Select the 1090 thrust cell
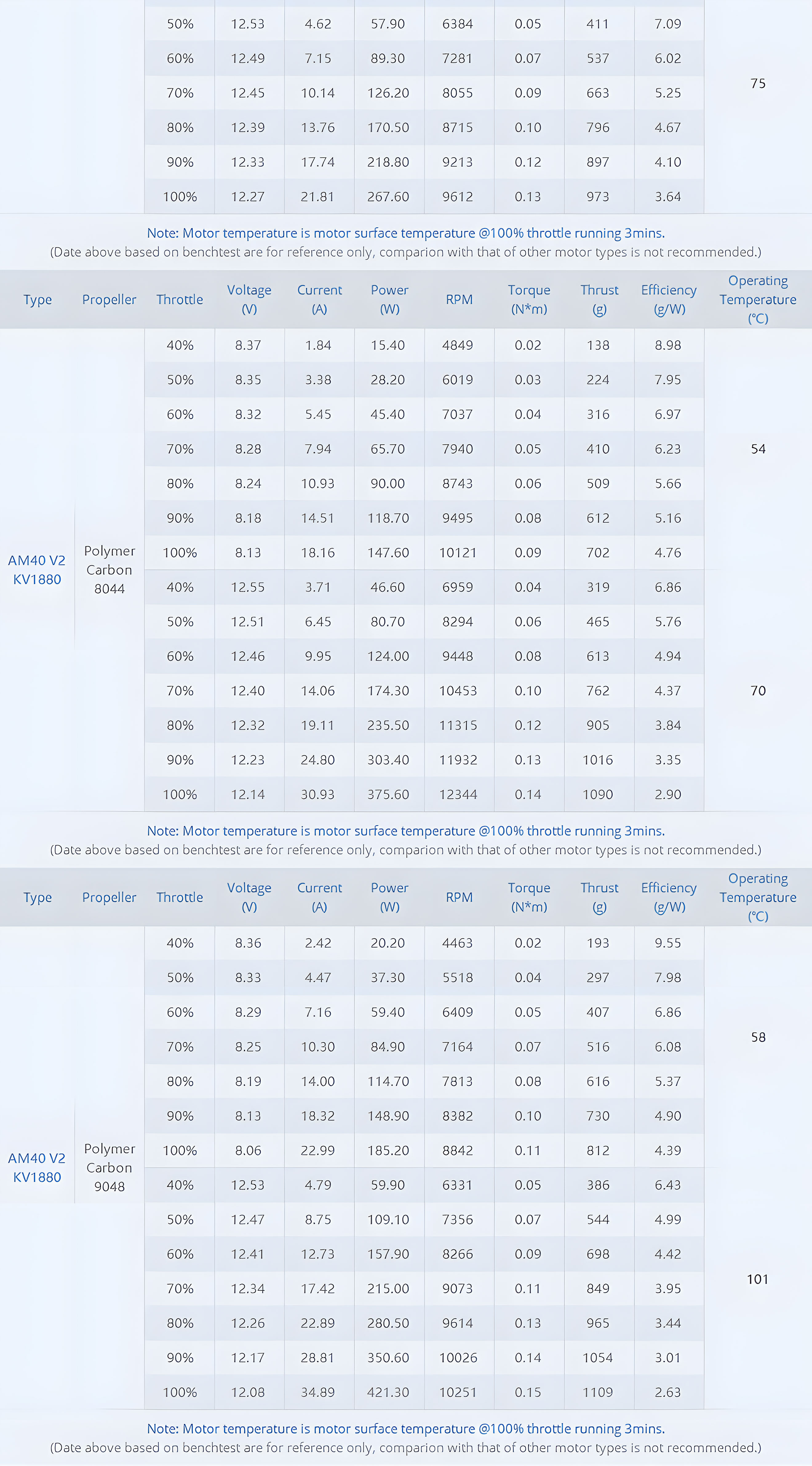 [598, 794]
